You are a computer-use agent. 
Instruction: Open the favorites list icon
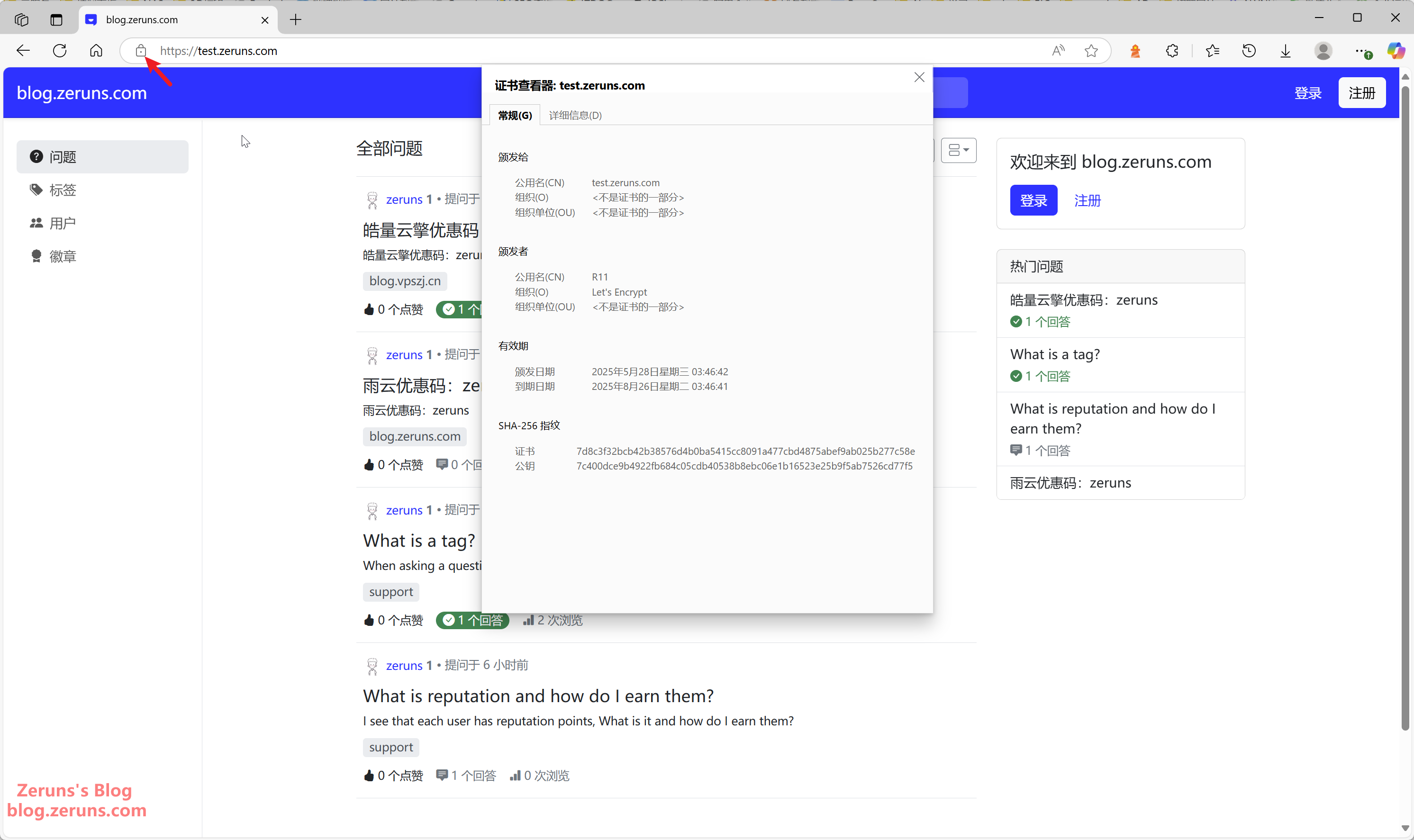(1212, 51)
